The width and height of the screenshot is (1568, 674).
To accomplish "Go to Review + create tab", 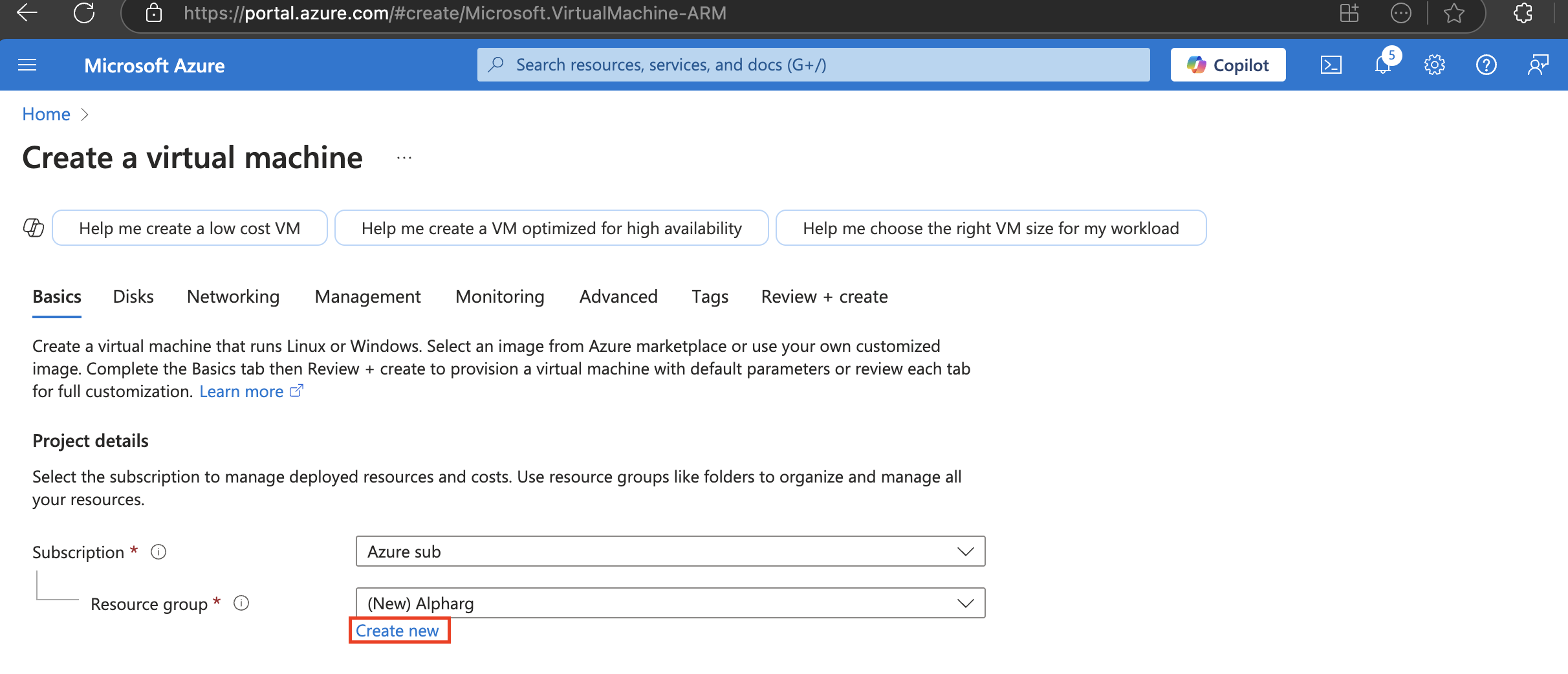I will (x=824, y=296).
